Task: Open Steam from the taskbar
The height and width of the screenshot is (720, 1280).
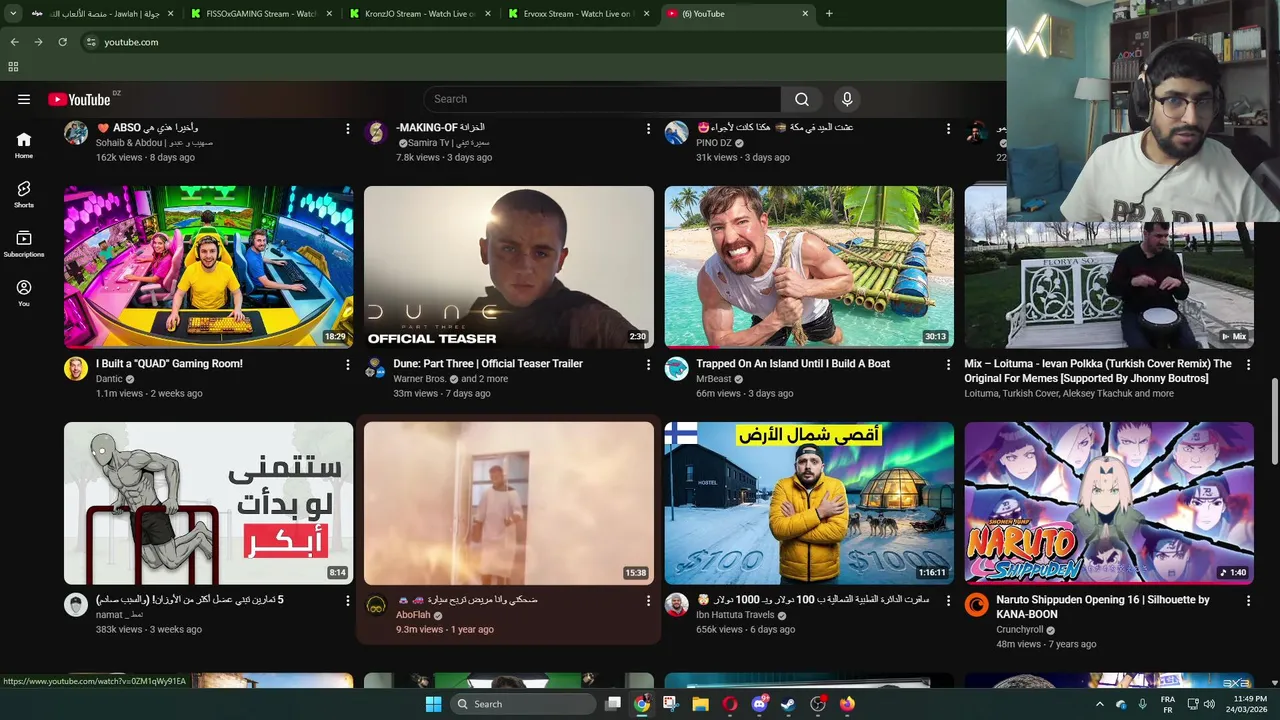Action: pos(788,704)
